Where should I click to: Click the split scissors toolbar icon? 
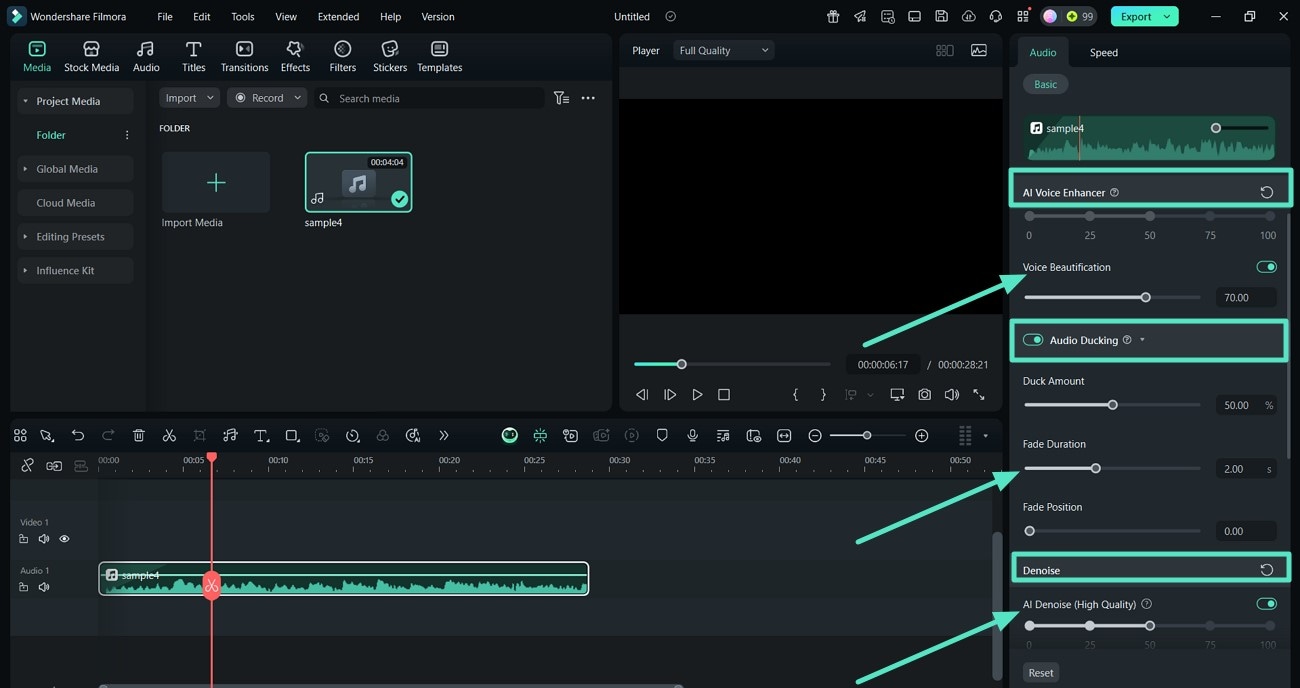(169, 436)
